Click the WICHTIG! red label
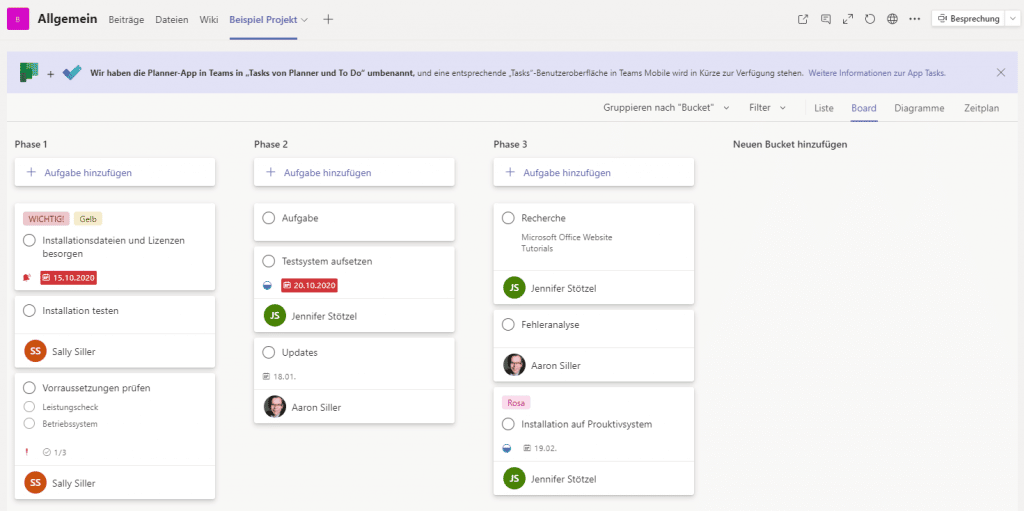The height and width of the screenshot is (511, 1024). click(x=46, y=220)
